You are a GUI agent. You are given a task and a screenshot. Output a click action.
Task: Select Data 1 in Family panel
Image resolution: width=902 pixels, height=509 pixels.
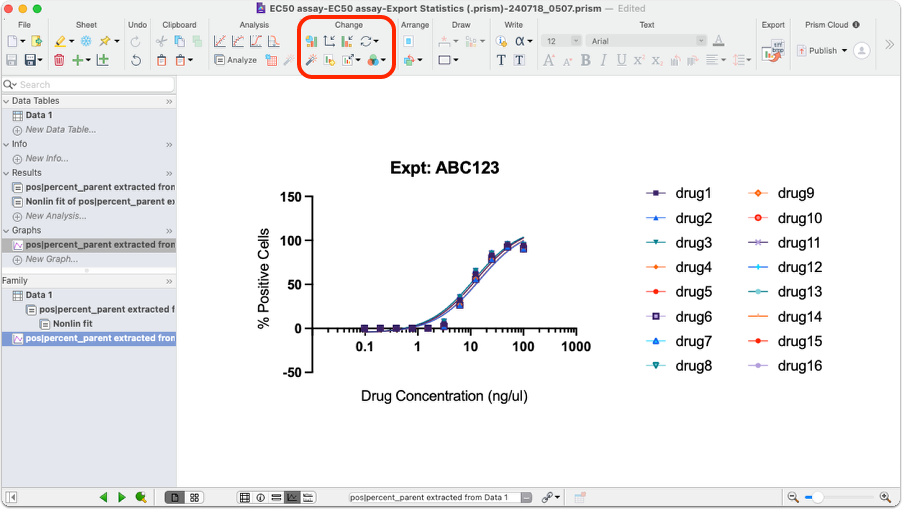pyautogui.click(x=39, y=295)
